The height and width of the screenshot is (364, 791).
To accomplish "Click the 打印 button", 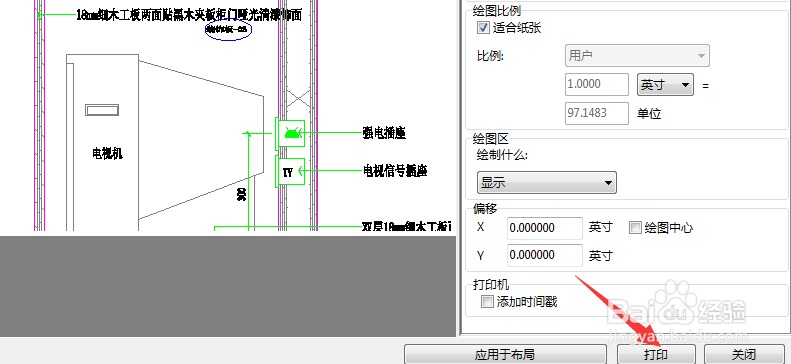I will click(656, 354).
